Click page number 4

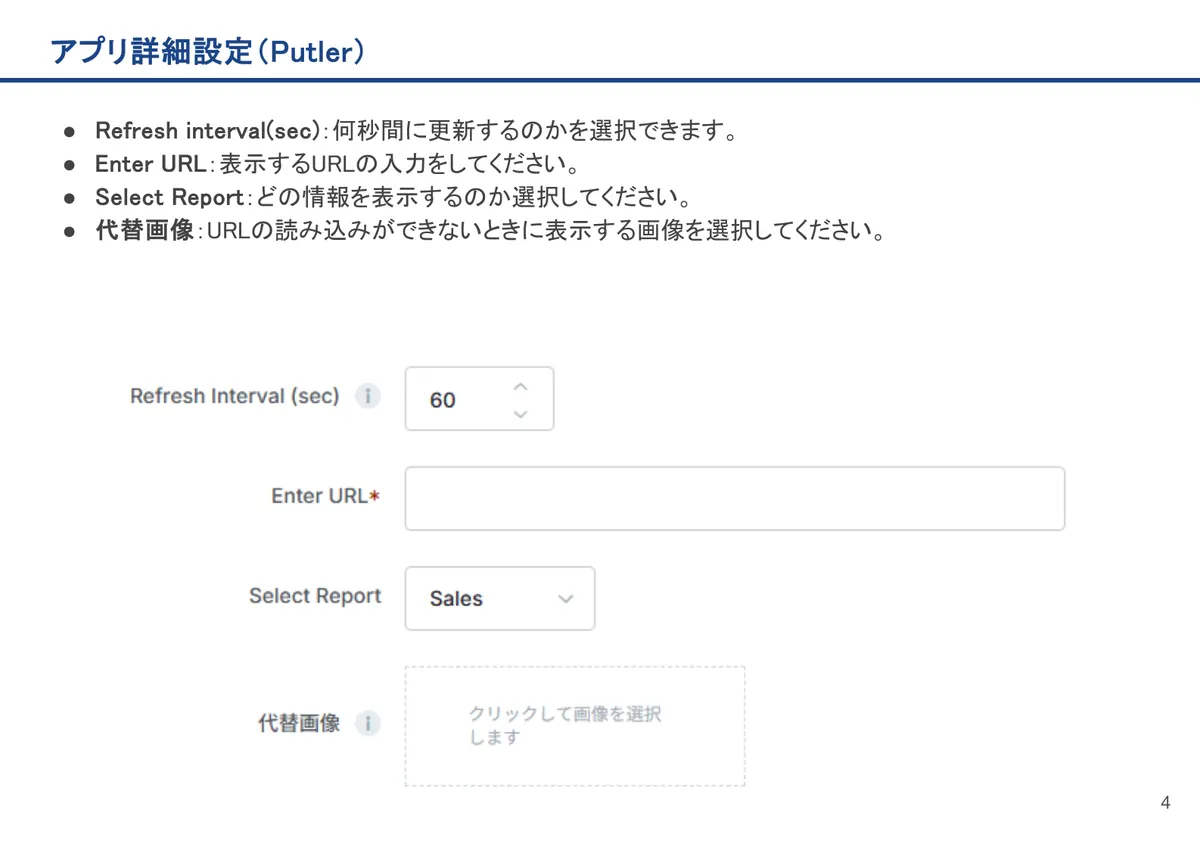coord(1165,803)
